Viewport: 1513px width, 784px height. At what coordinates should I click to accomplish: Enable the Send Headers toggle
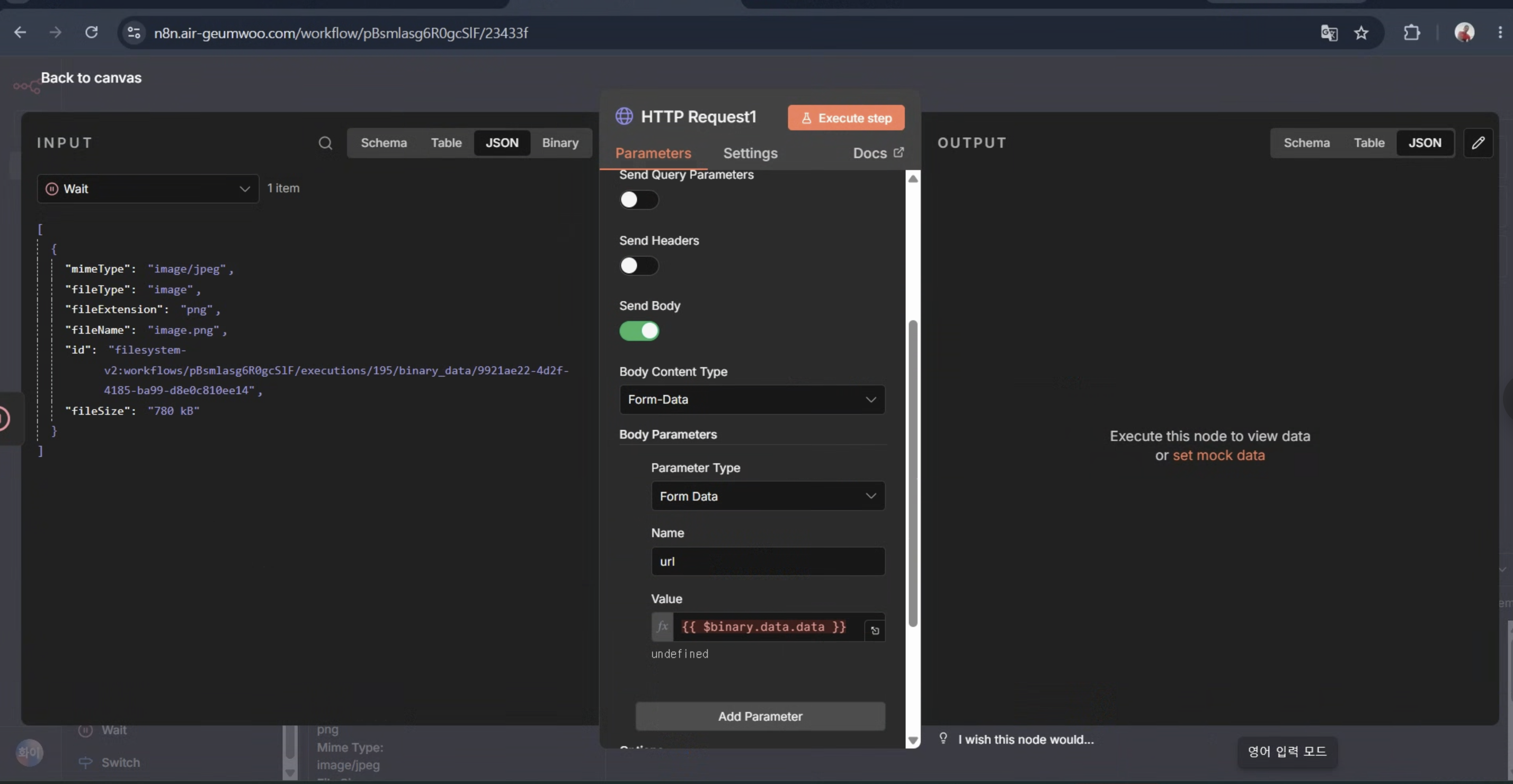coord(638,265)
